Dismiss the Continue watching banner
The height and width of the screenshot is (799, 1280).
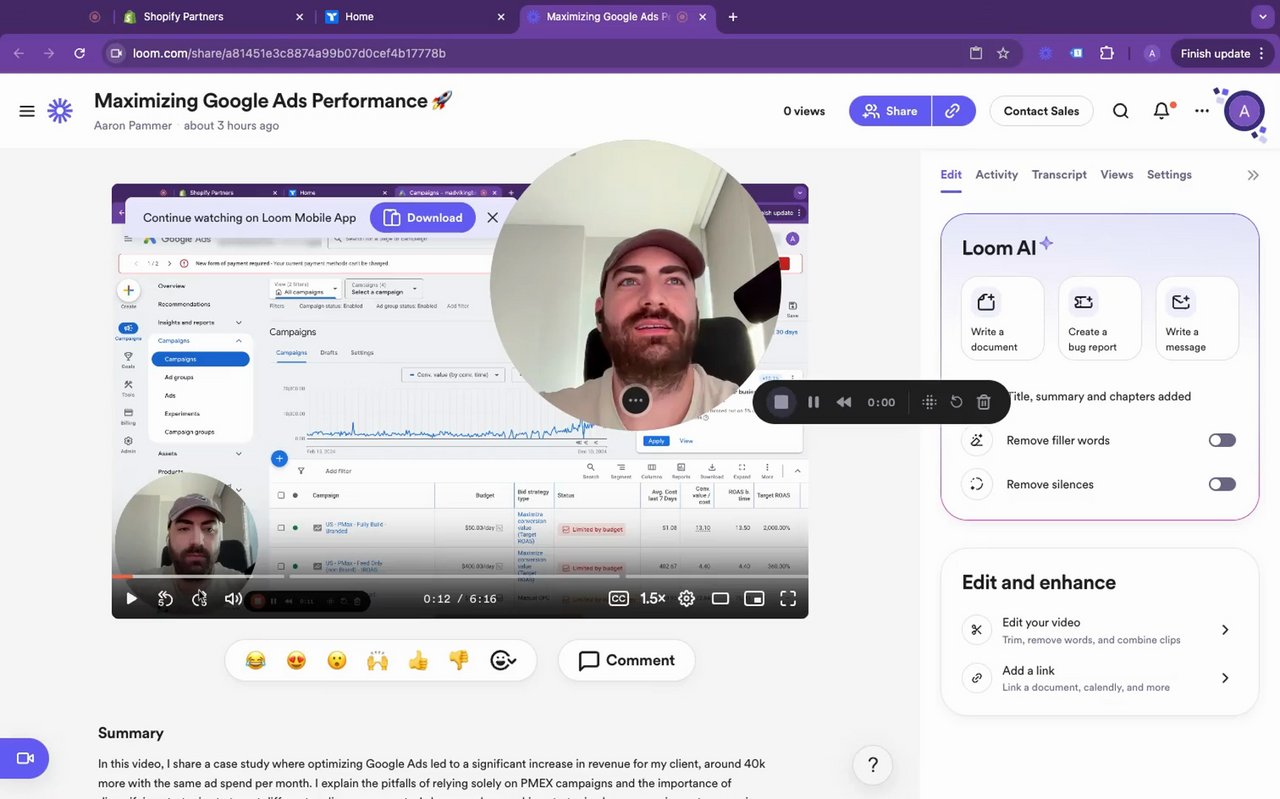(x=492, y=217)
